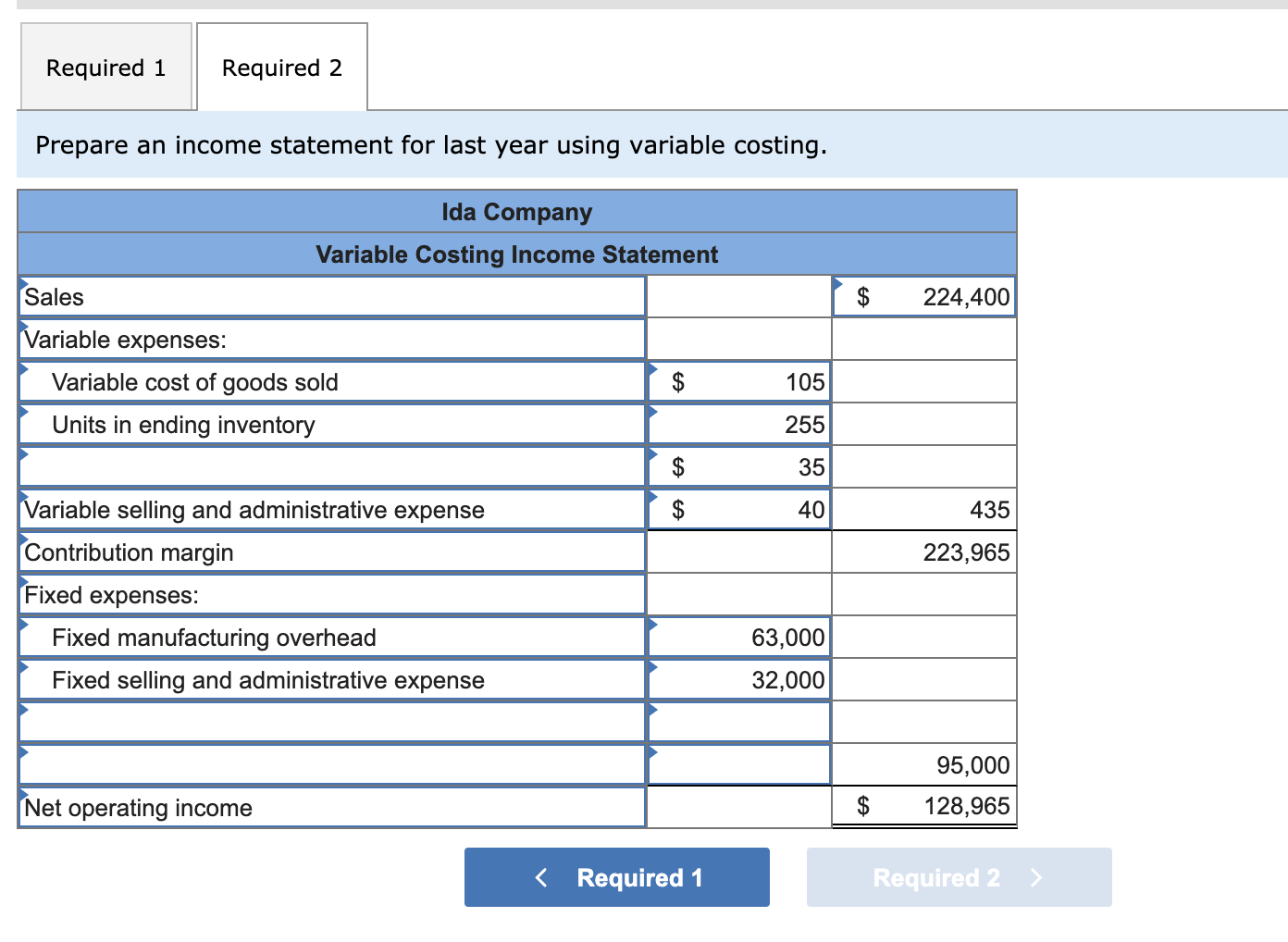Click the disabled Required 2 button
This screenshot has height=942, width=1288.
point(959,877)
